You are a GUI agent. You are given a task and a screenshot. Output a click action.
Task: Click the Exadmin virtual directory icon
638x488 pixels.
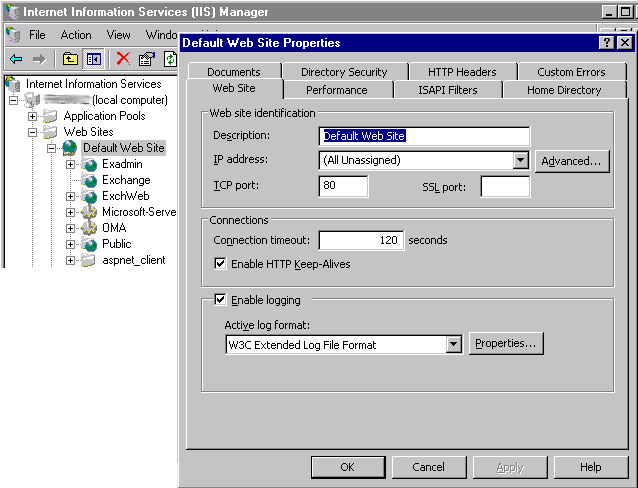(89, 164)
